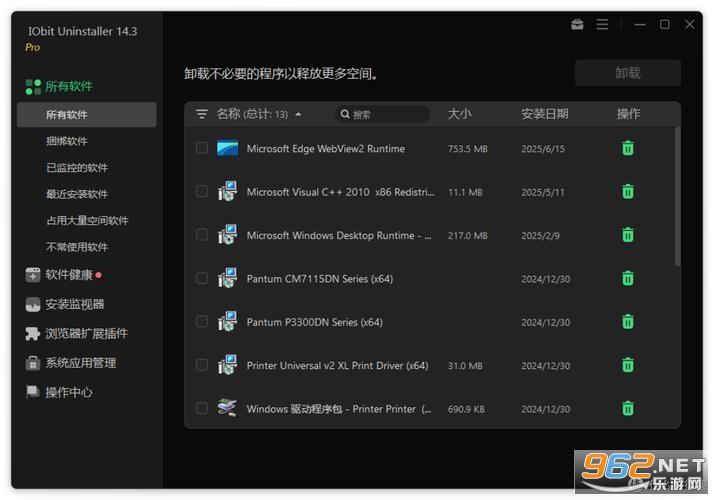
Task: Click the filter icon beside 名称
Action: click(x=201, y=114)
